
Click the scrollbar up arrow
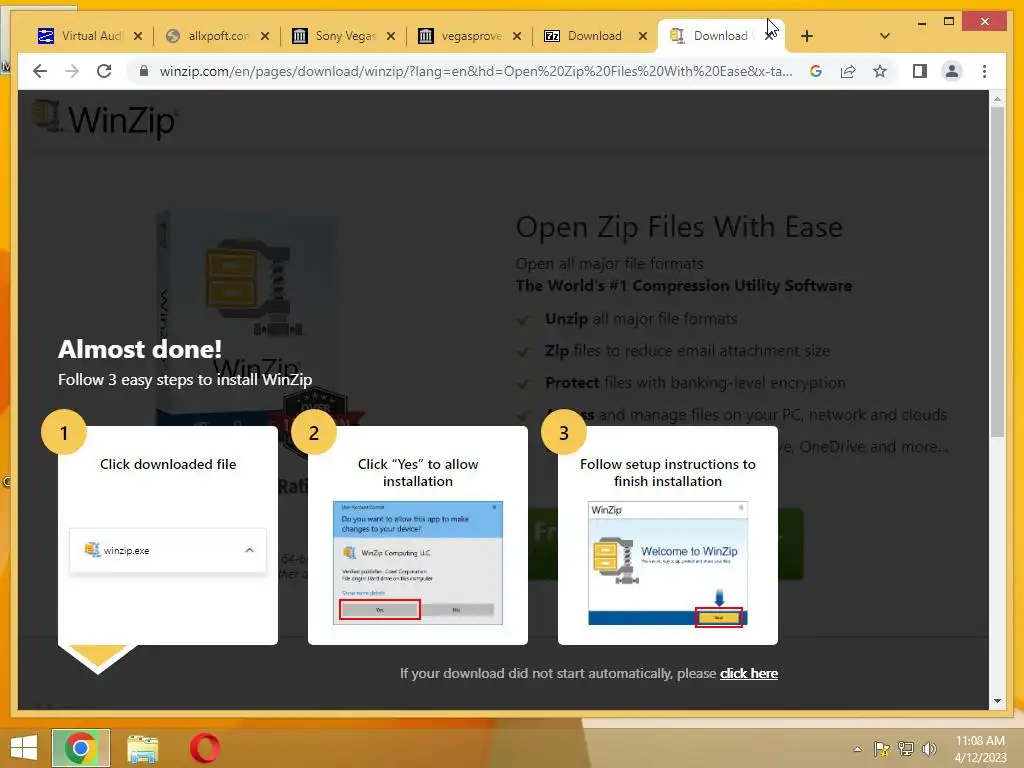(x=997, y=99)
